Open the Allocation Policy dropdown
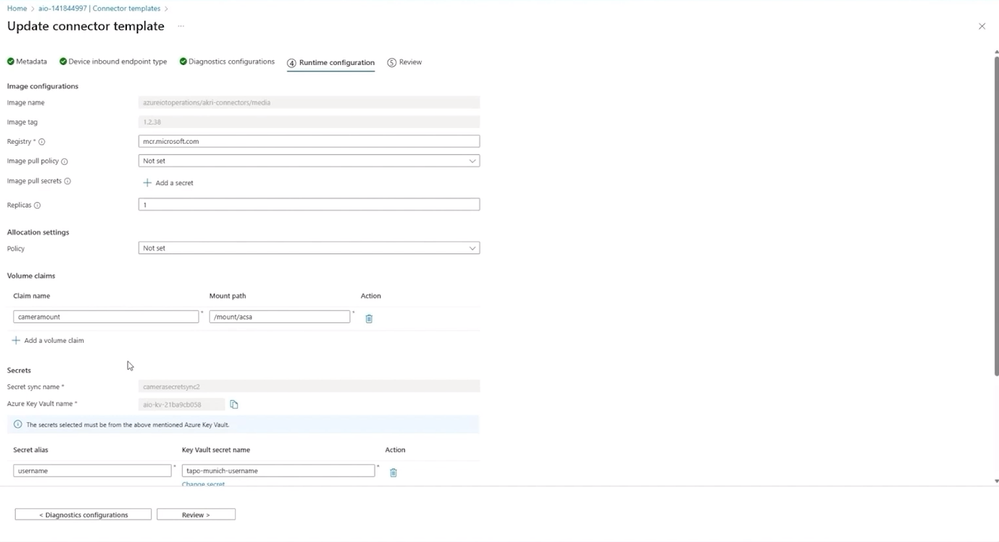Screen dimensions: 999x542 pyautogui.click(x=309, y=248)
